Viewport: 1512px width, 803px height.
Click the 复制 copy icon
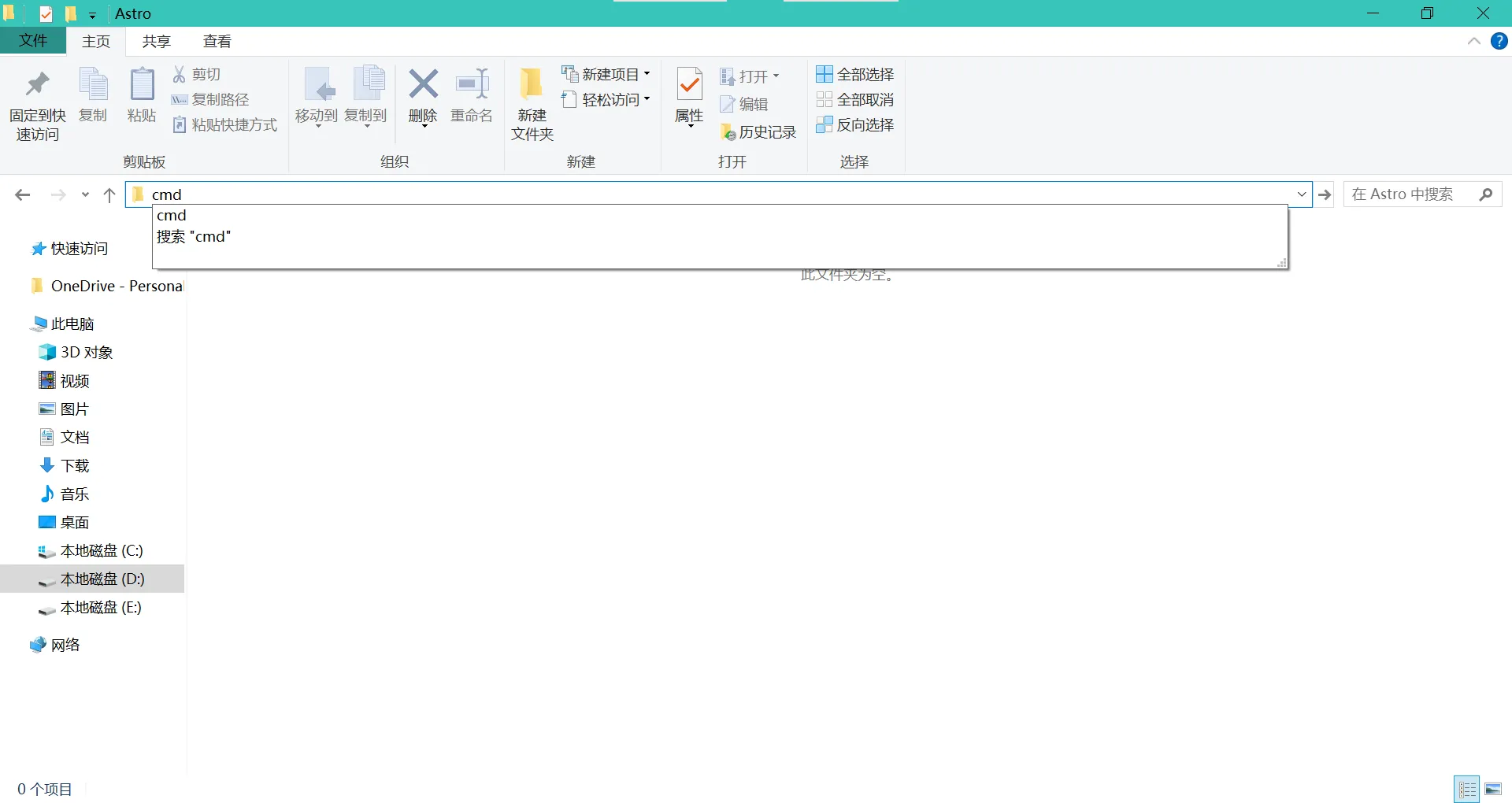pos(93,84)
